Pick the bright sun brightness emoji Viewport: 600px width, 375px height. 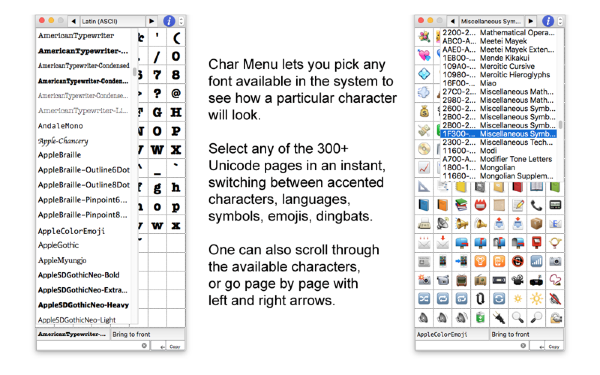[x=536, y=299]
